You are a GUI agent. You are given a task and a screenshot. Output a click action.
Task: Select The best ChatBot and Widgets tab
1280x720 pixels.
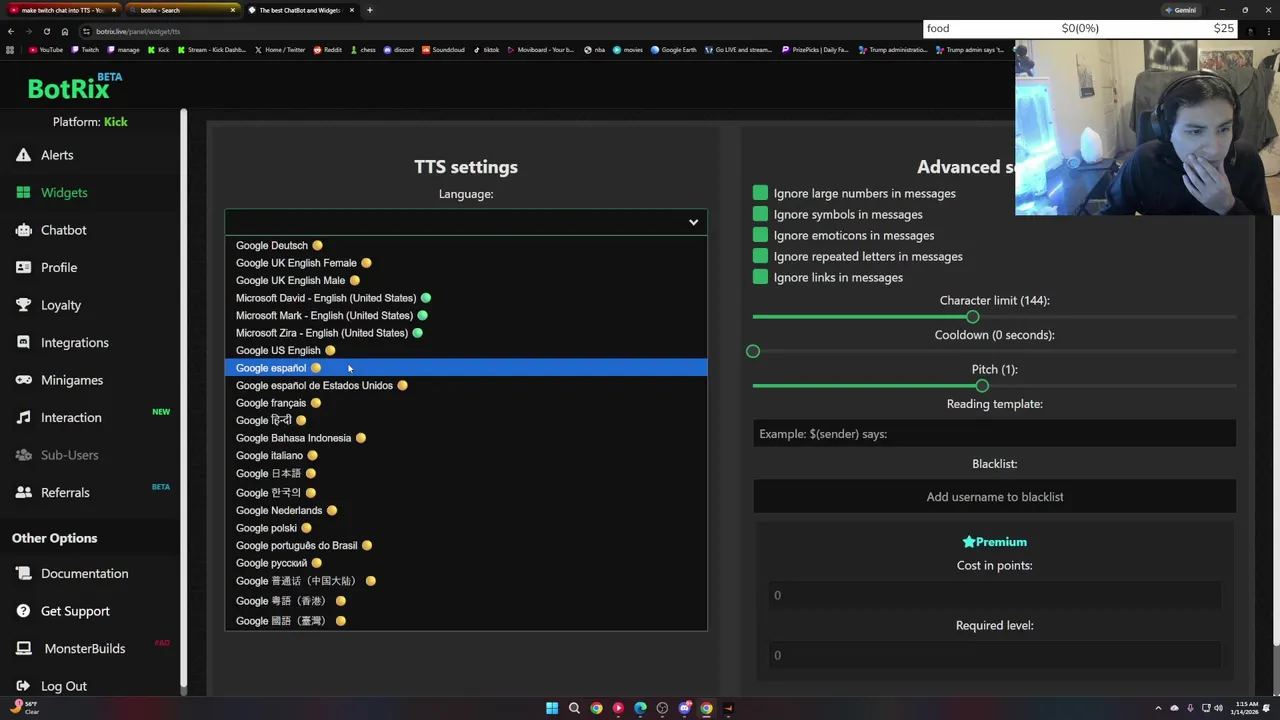click(x=300, y=10)
